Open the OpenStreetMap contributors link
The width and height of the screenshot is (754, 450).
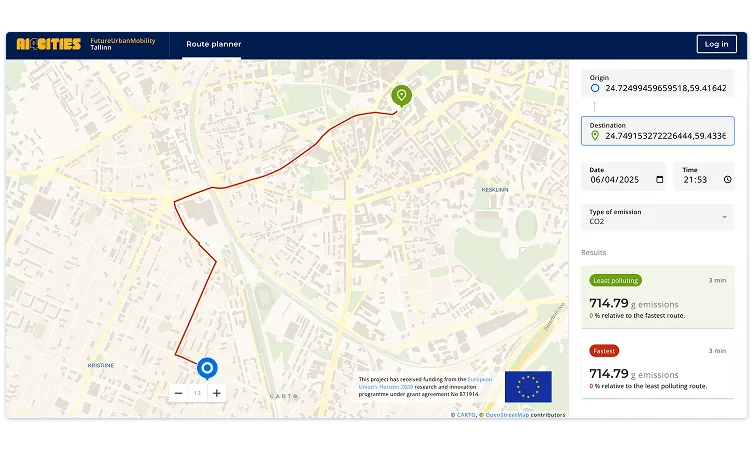[x=507, y=415]
